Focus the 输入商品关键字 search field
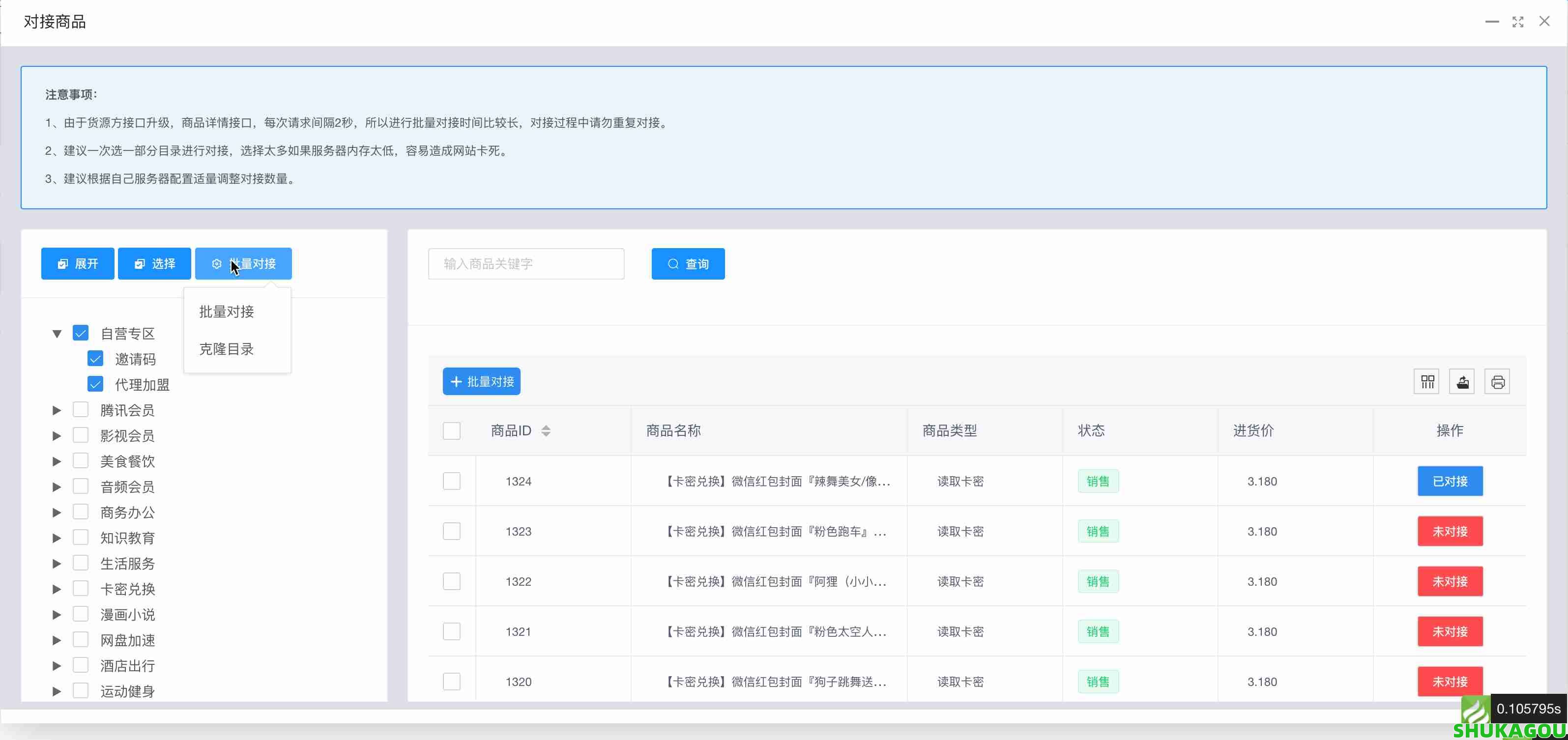The image size is (1568, 740). [x=526, y=263]
